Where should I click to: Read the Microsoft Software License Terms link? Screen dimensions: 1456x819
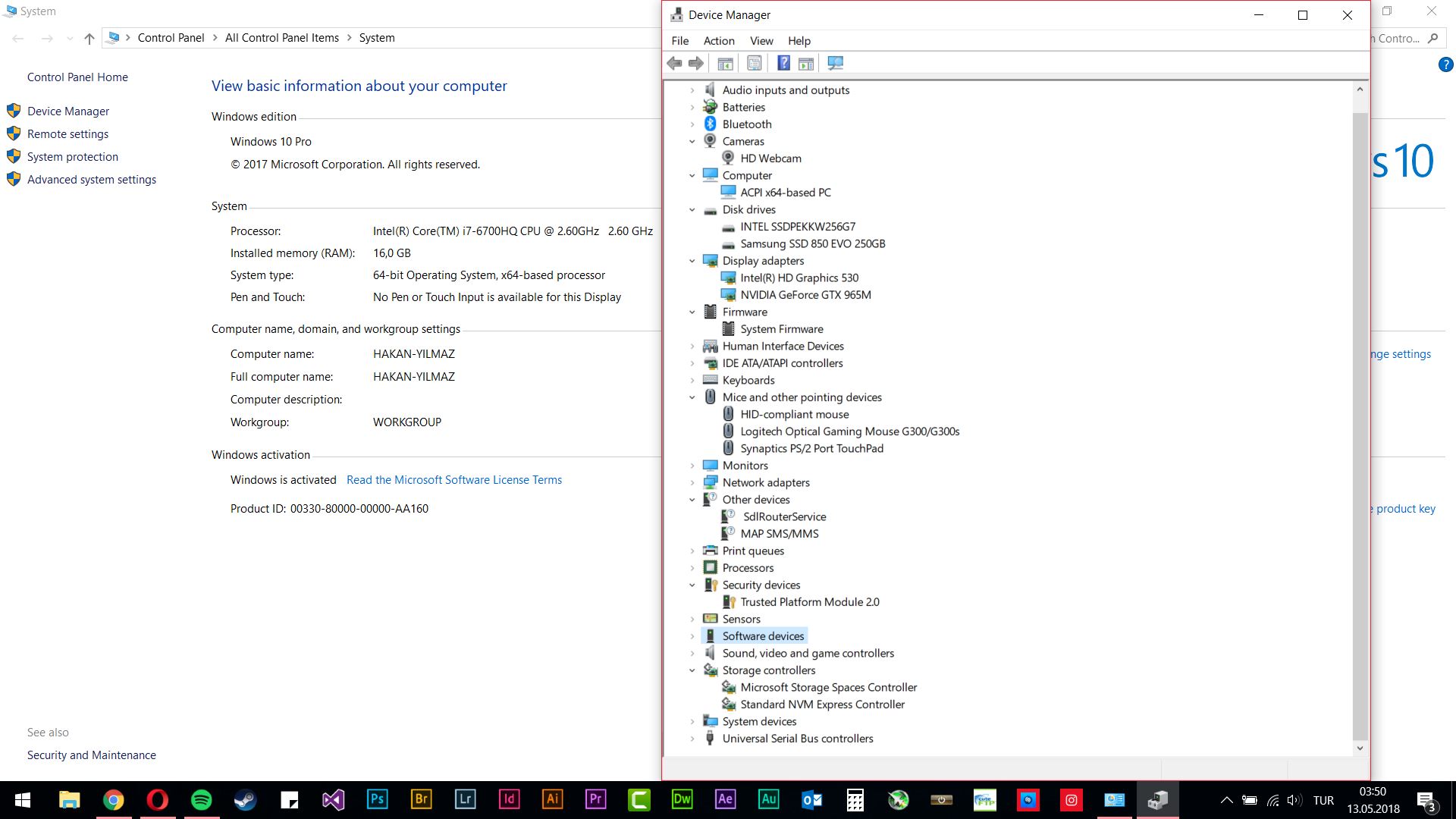point(454,480)
